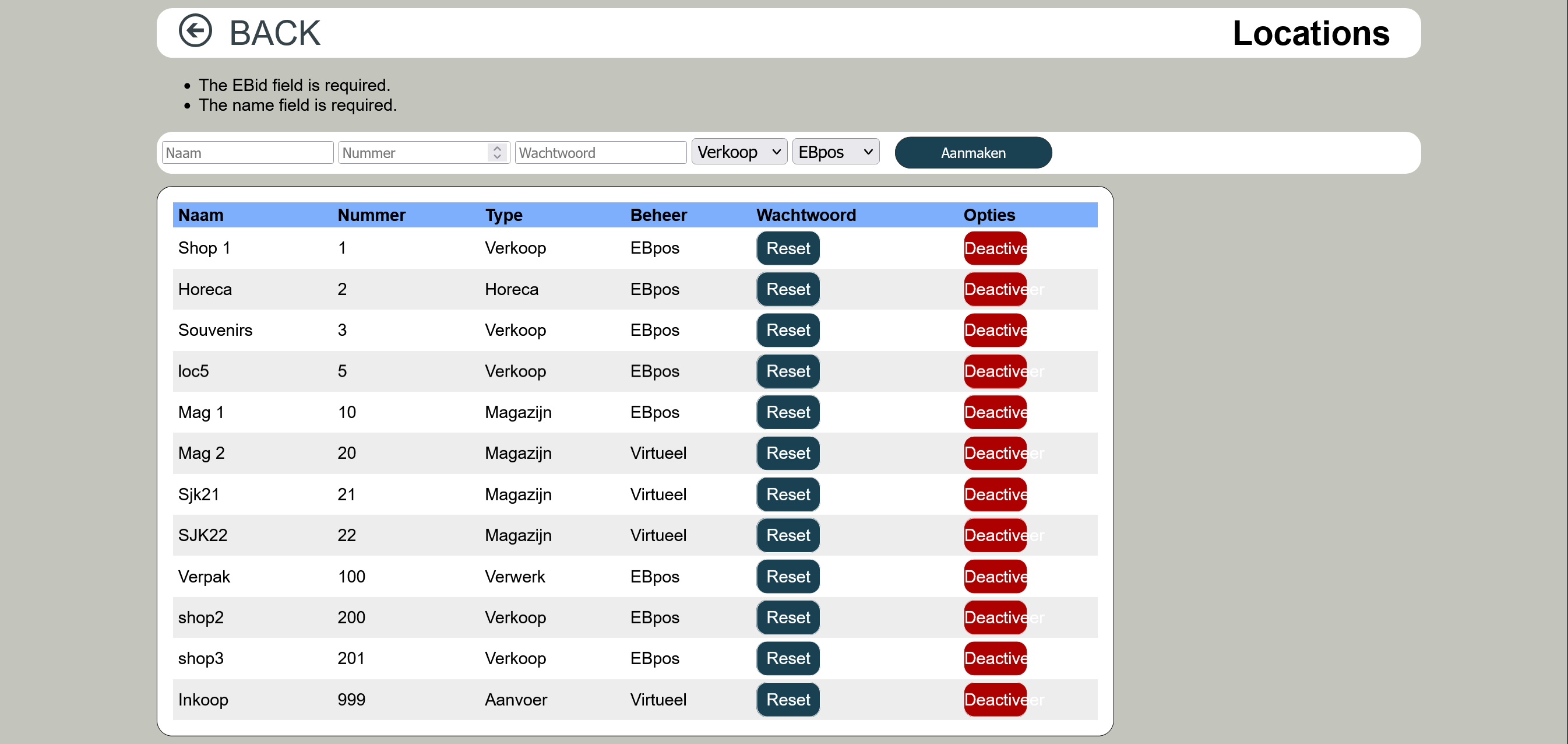Reset password for Shop 1
Image resolution: width=1568 pixels, height=744 pixels.
point(788,248)
